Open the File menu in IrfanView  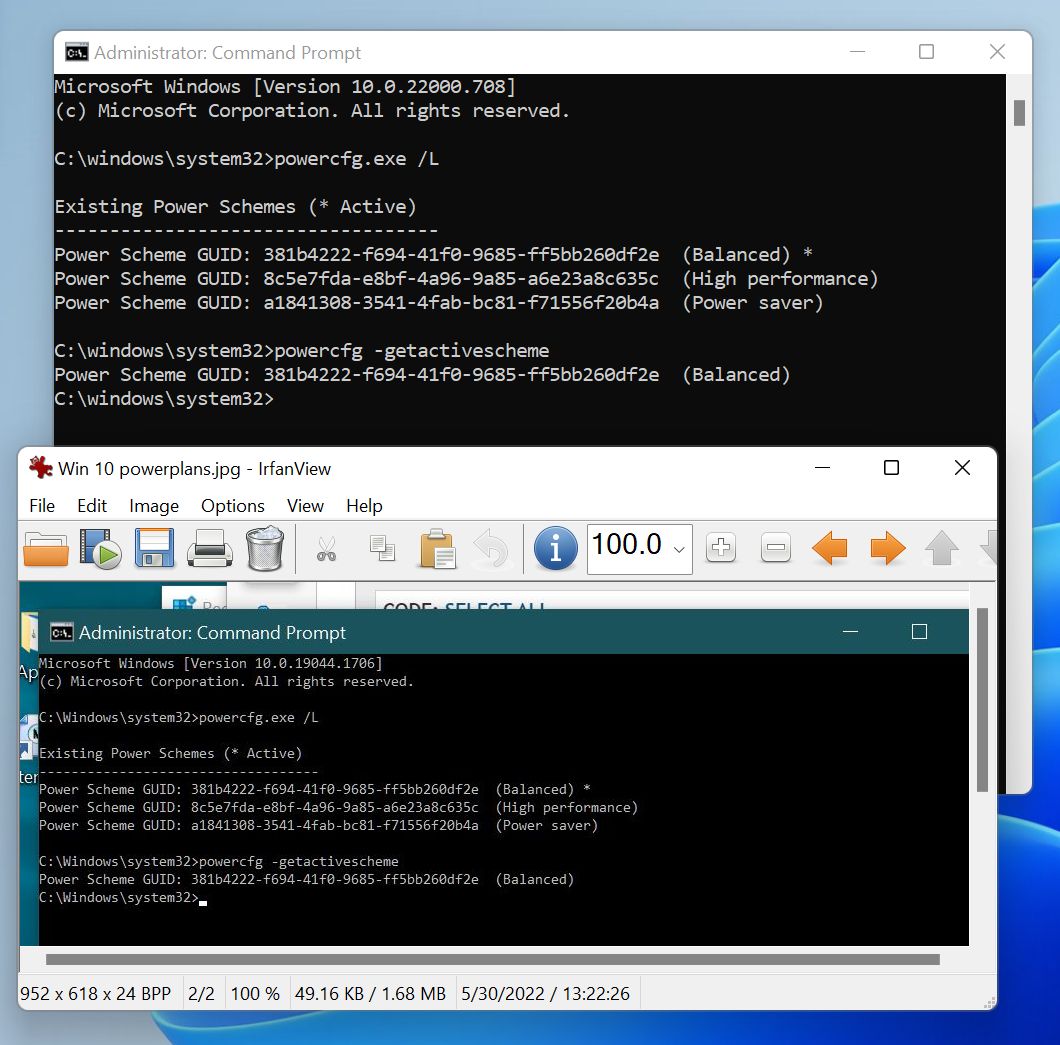point(42,506)
